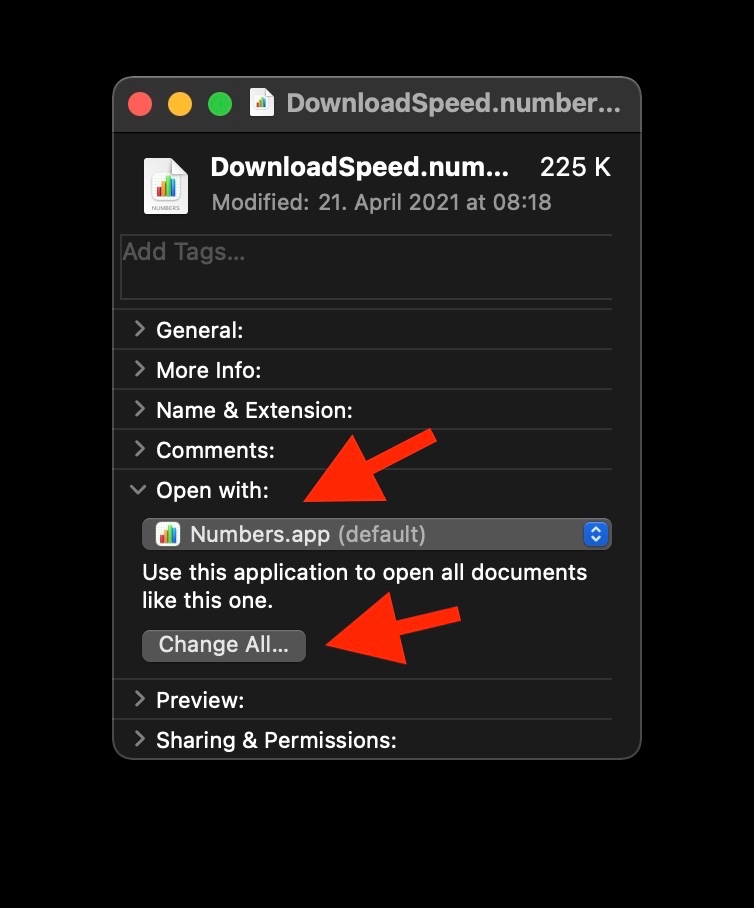Click the Change All button
The height and width of the screenshot is (908, 754).
coord(224,645)
